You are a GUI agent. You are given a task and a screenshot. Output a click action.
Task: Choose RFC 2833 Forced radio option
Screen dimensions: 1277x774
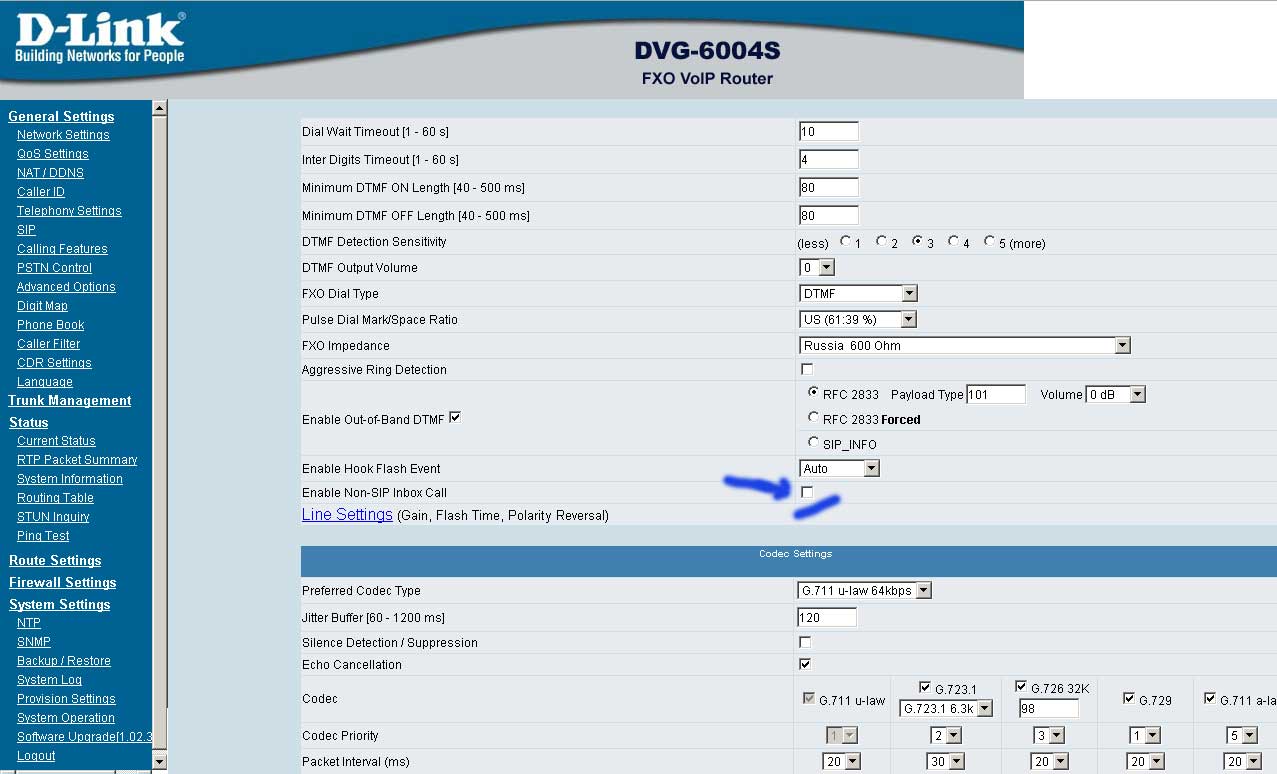tap(813, 418)
